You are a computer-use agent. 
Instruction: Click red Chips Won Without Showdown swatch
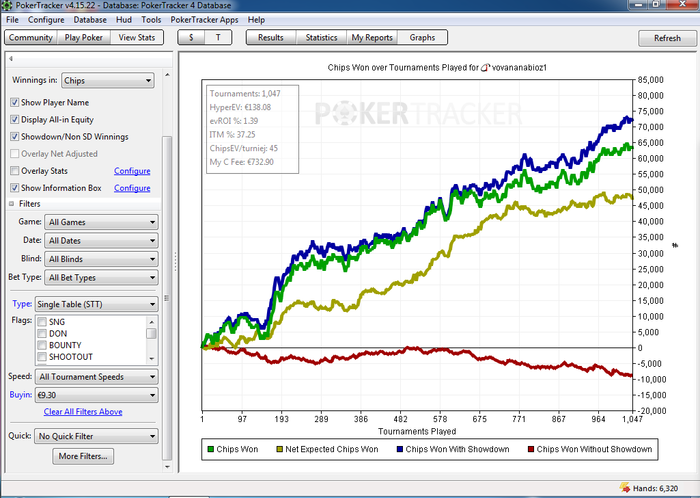531,449
